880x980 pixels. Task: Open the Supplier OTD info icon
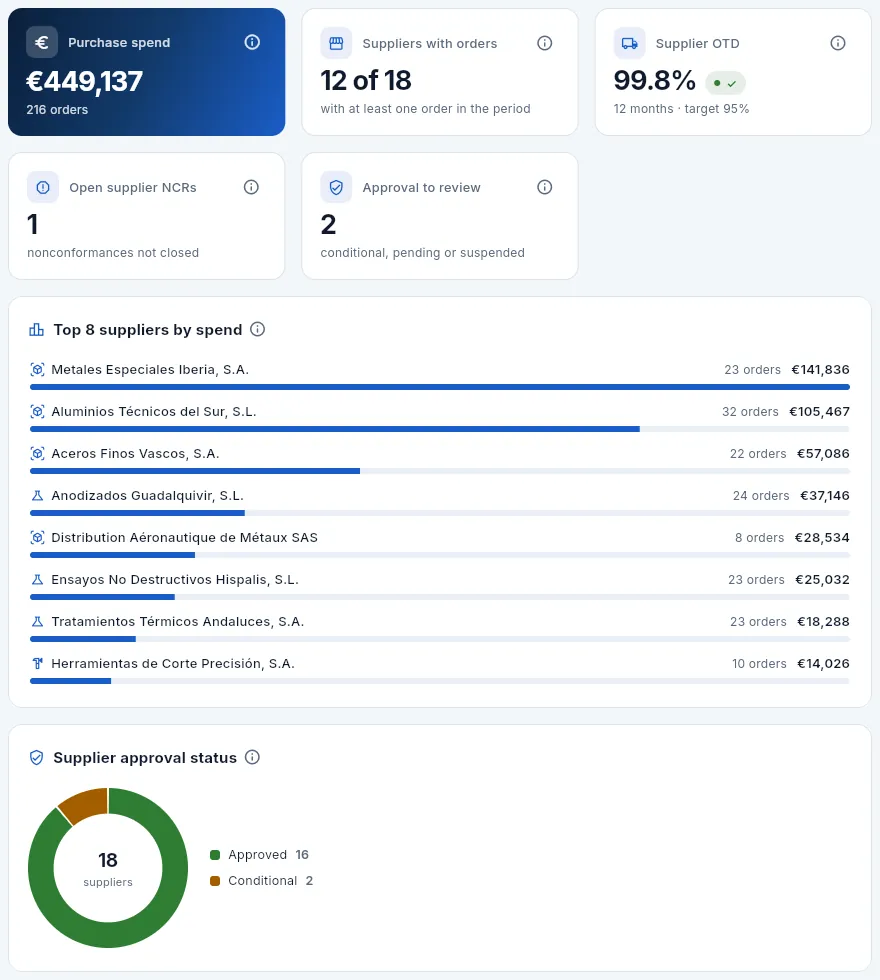(838, 43)
